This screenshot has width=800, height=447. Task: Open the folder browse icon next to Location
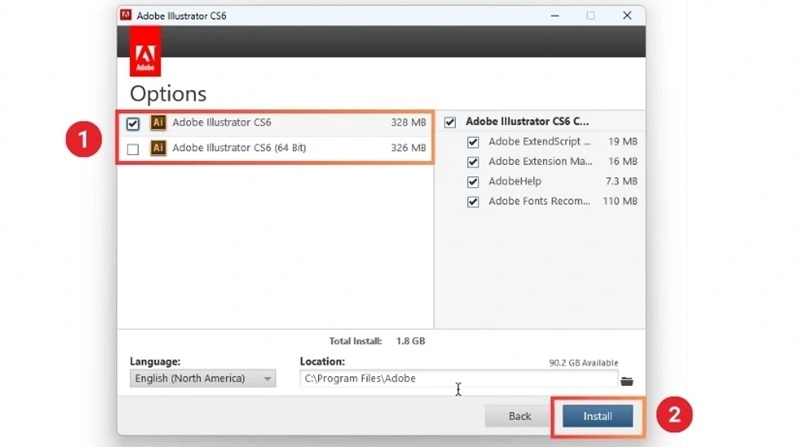(627, 380)
